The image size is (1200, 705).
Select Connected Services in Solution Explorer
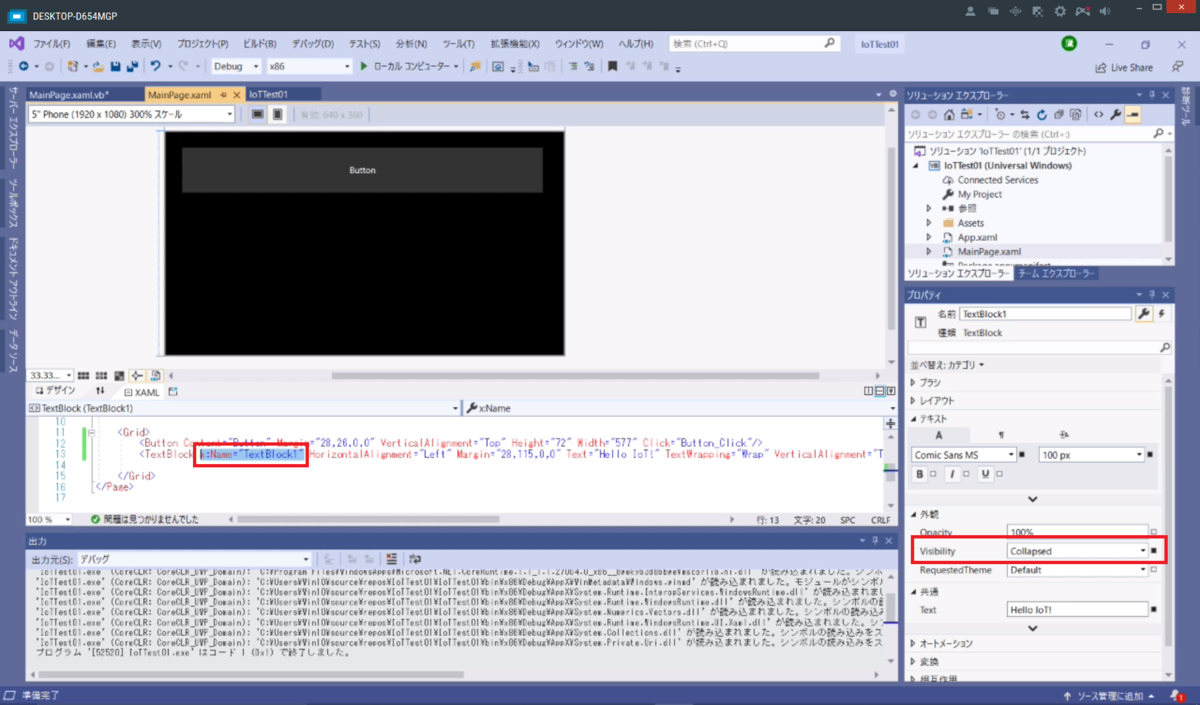[998, 180]
